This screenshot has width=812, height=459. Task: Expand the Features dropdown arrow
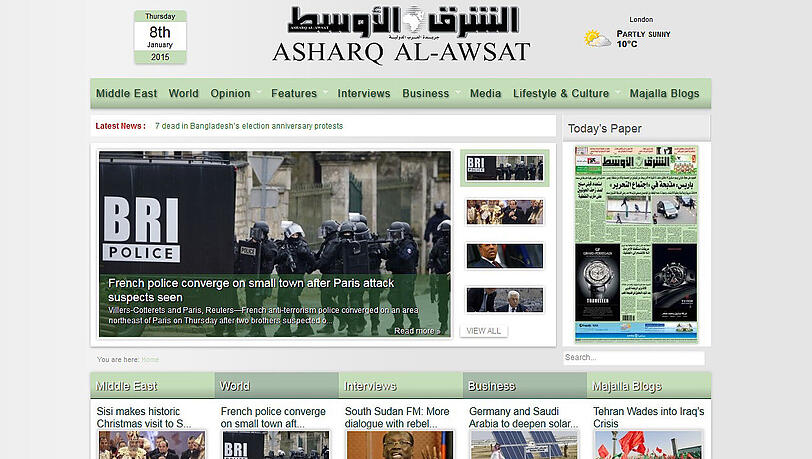(x=325, y=92)
